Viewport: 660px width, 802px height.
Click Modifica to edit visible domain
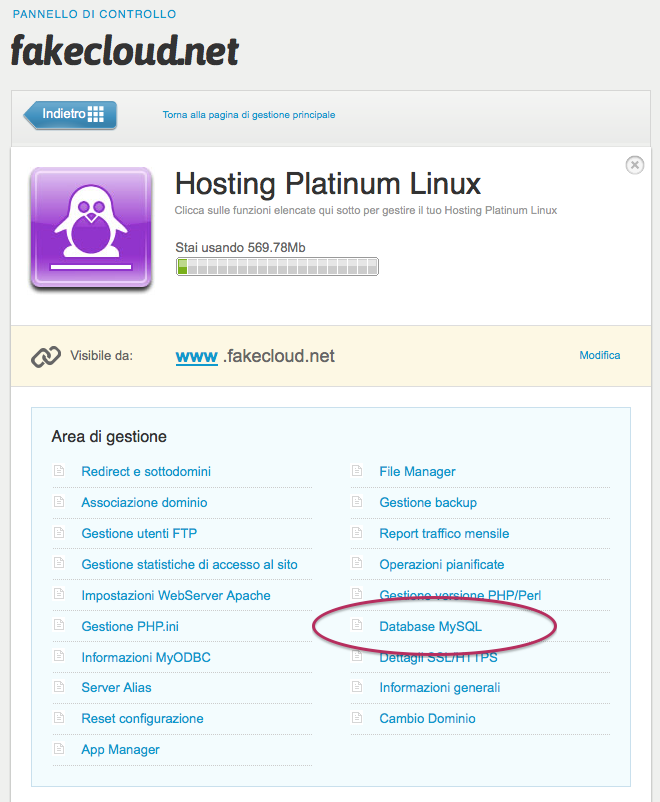600,355
